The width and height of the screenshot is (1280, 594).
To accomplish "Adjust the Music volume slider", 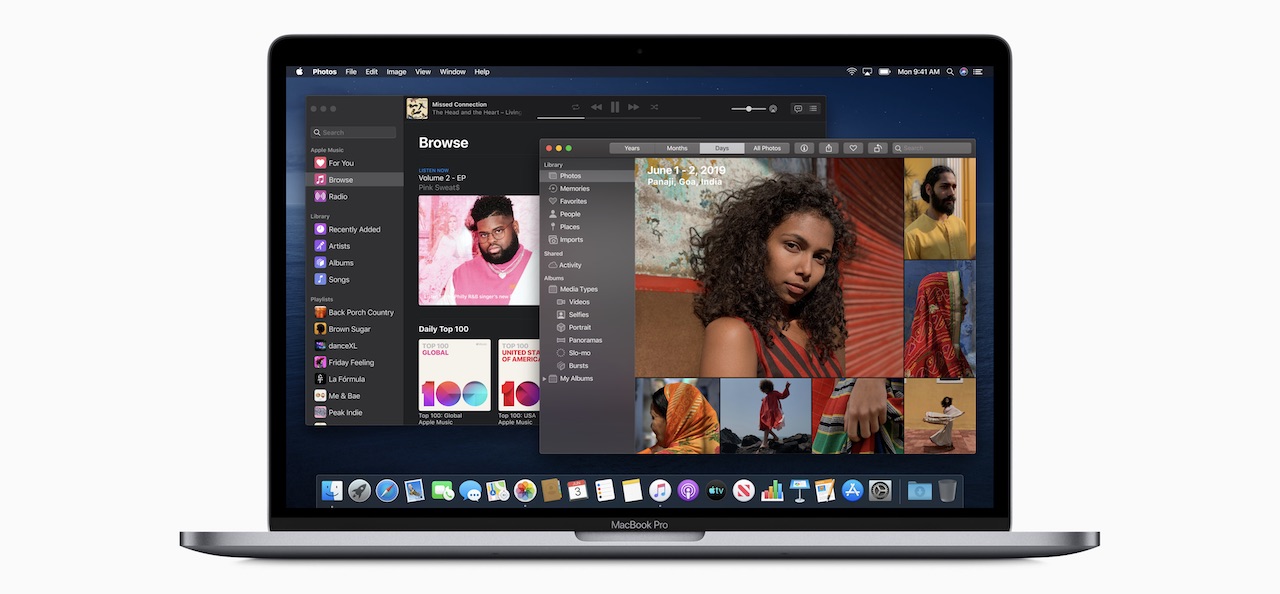I will tap(749, 108).
